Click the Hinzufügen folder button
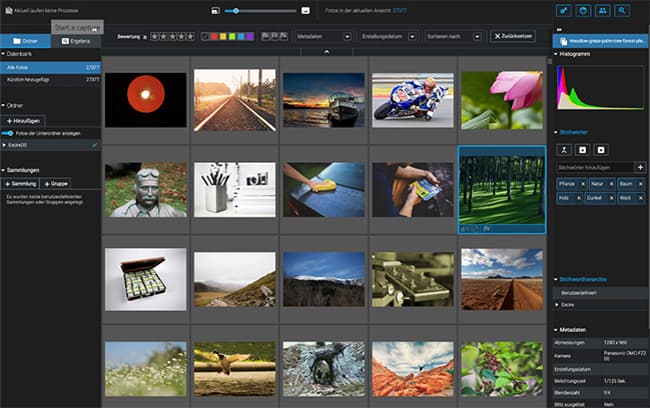 [24, 121]
